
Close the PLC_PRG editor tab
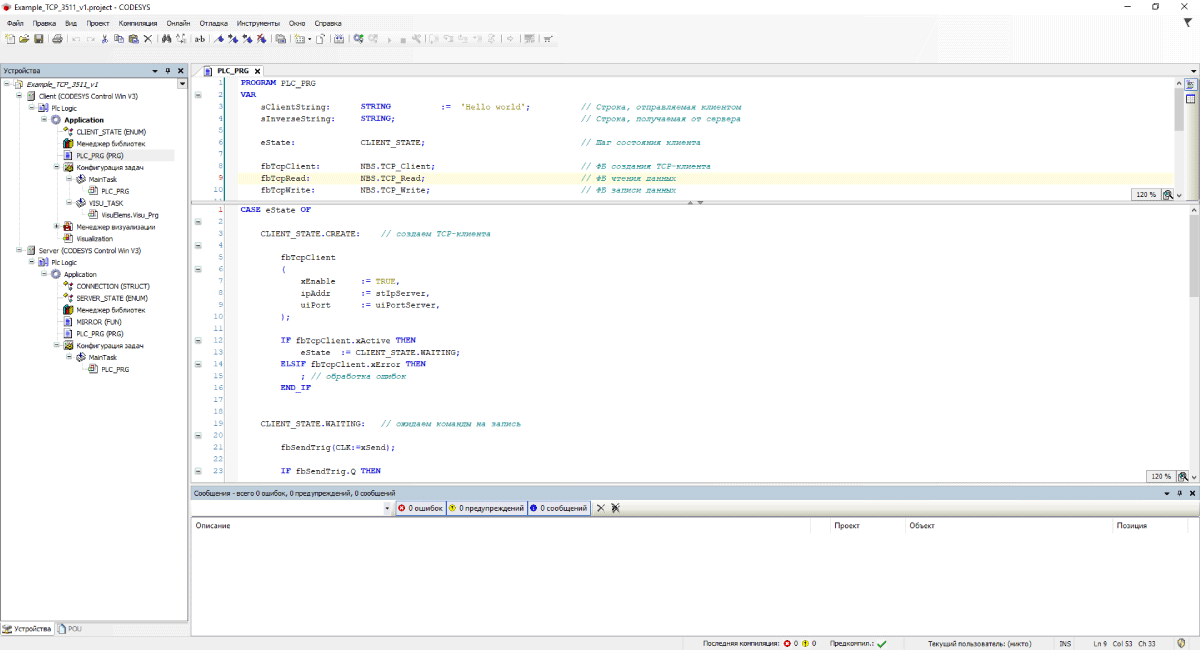[x=257, y=71]
